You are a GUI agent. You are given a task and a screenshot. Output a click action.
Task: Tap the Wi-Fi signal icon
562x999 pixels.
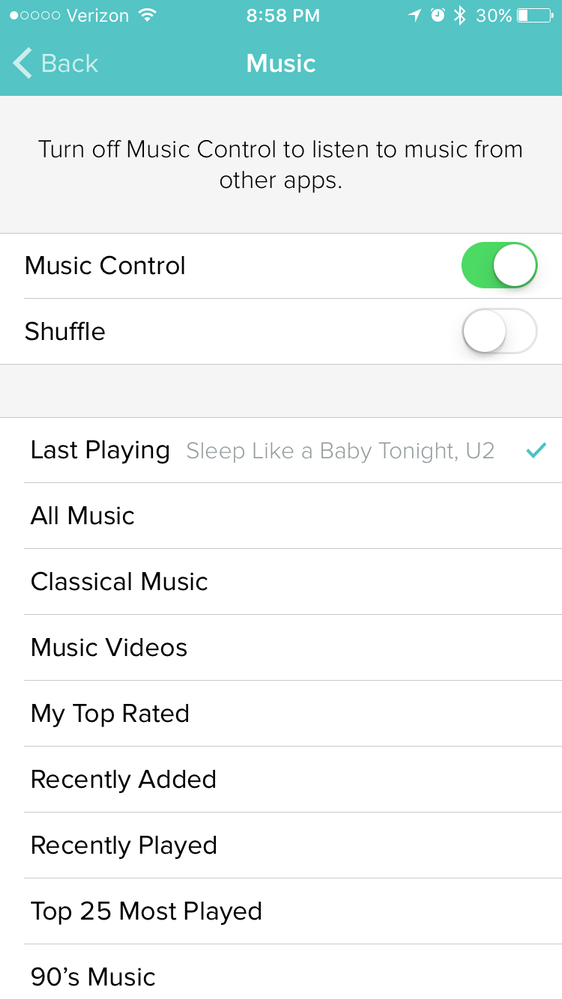tap(147, 15)
